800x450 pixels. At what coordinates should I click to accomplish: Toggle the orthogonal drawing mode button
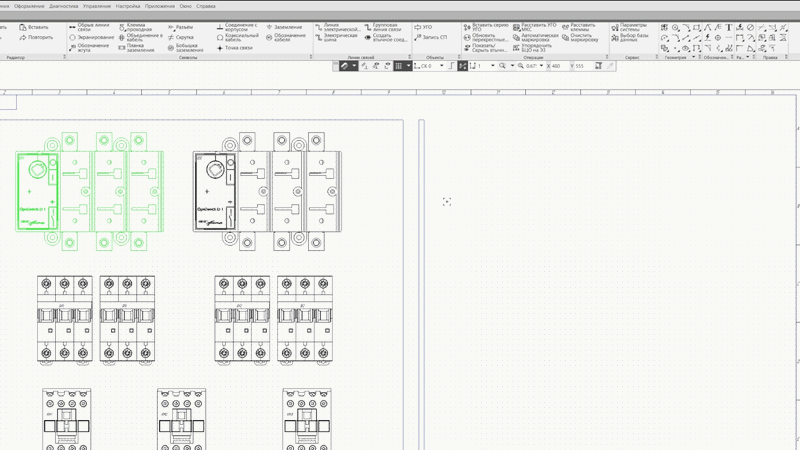pyautogui.click(x=451, y=66)
